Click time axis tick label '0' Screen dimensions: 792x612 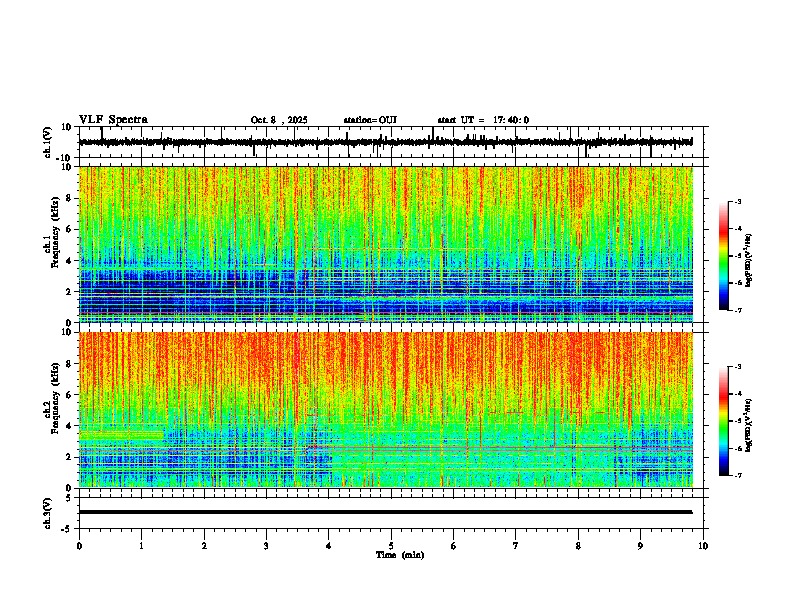[79, 546]
